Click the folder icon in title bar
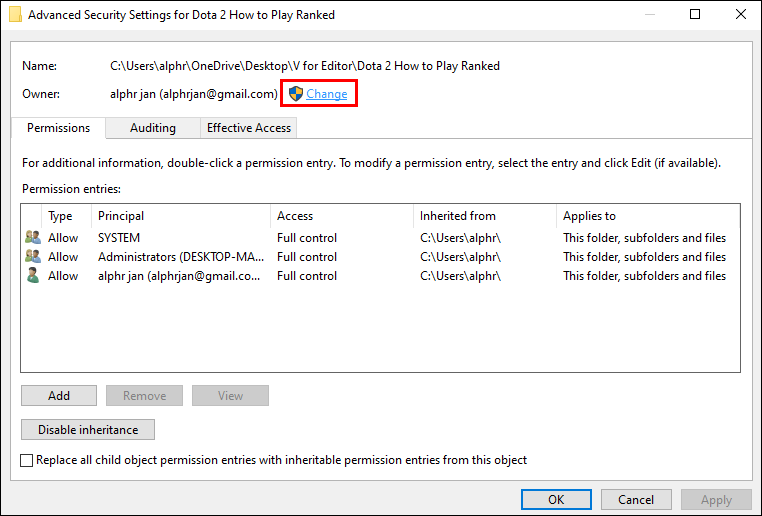This screenshot has width=762, height=516. tap(14, 15)
